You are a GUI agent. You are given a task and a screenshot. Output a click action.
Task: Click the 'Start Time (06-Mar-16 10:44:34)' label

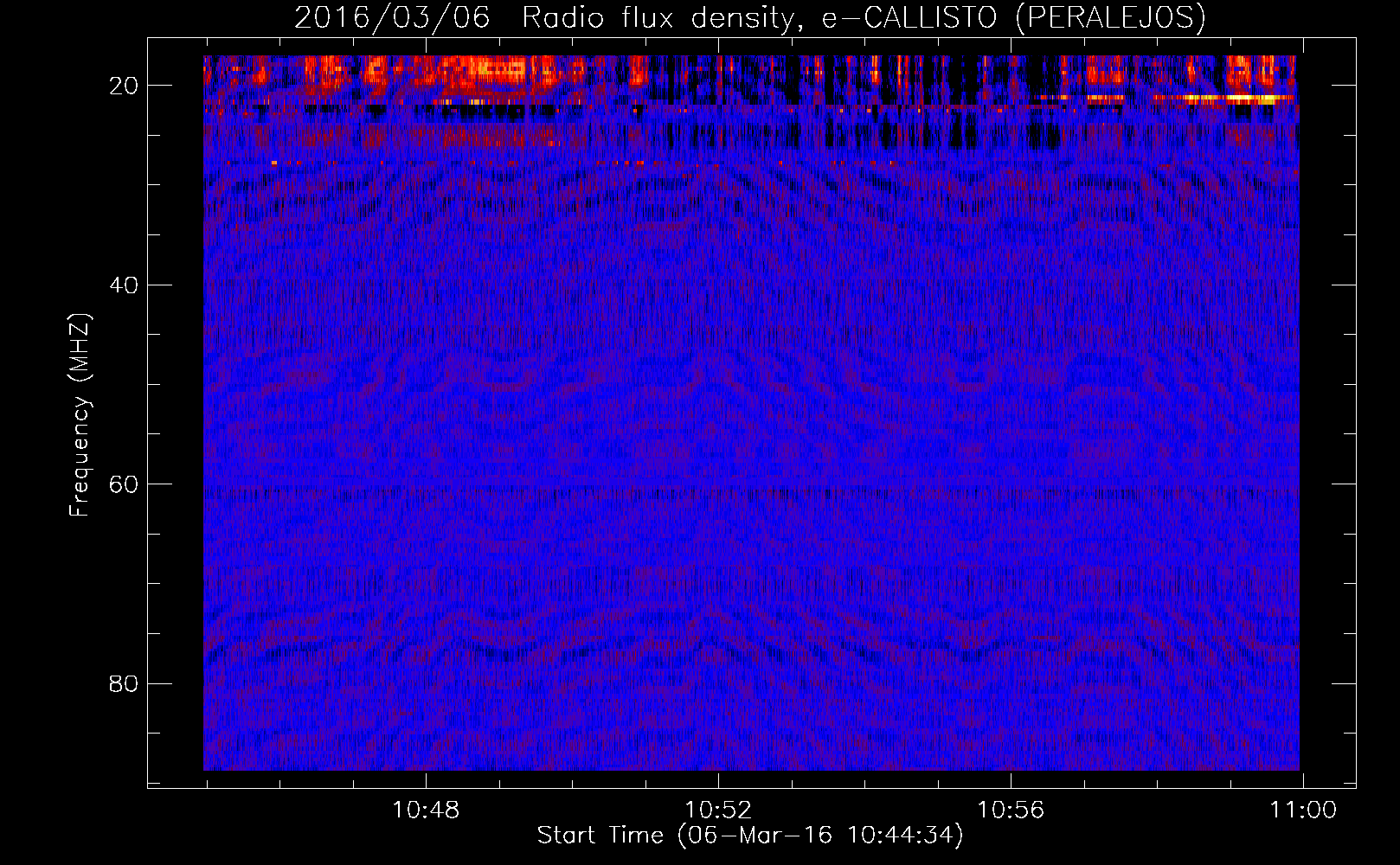(750, 836)
